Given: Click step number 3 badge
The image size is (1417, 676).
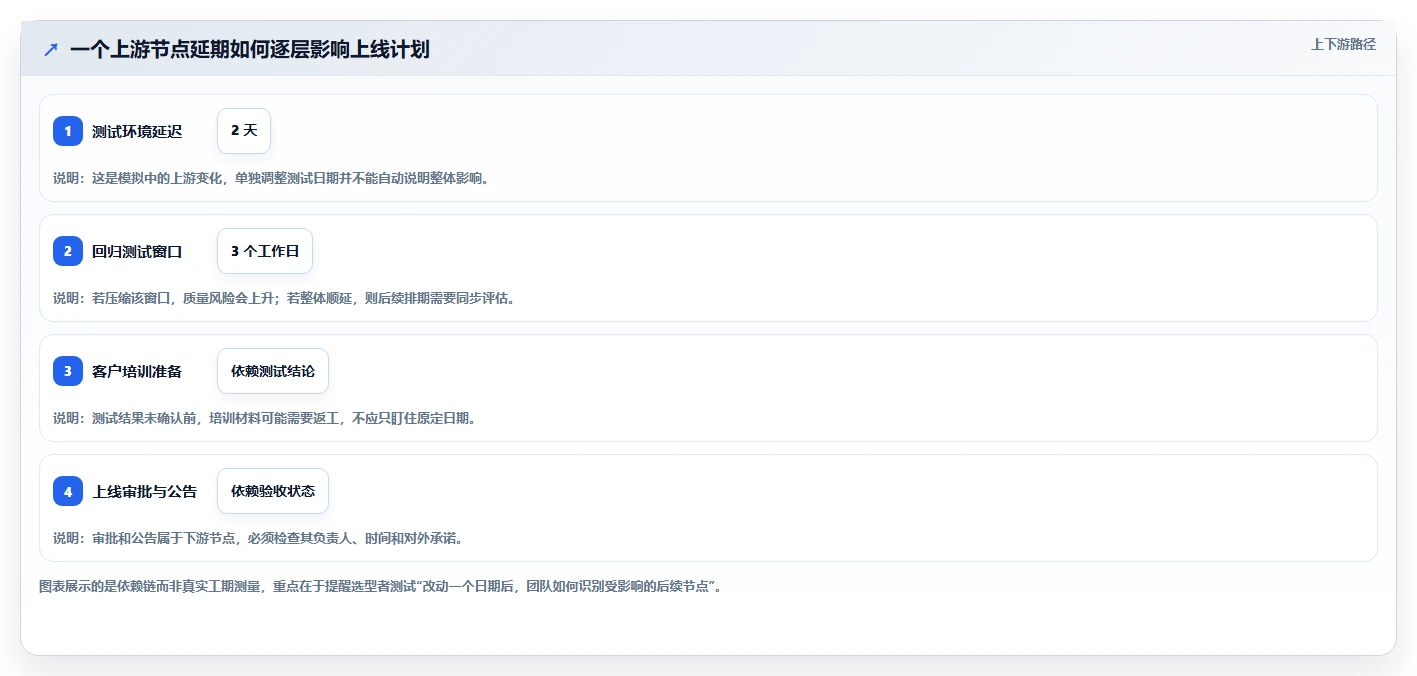Looking at the screenshot, I should 68,371.
